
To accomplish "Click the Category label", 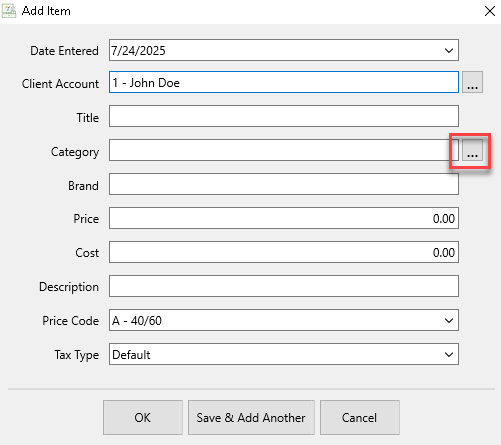I will (x=75, y=152).
